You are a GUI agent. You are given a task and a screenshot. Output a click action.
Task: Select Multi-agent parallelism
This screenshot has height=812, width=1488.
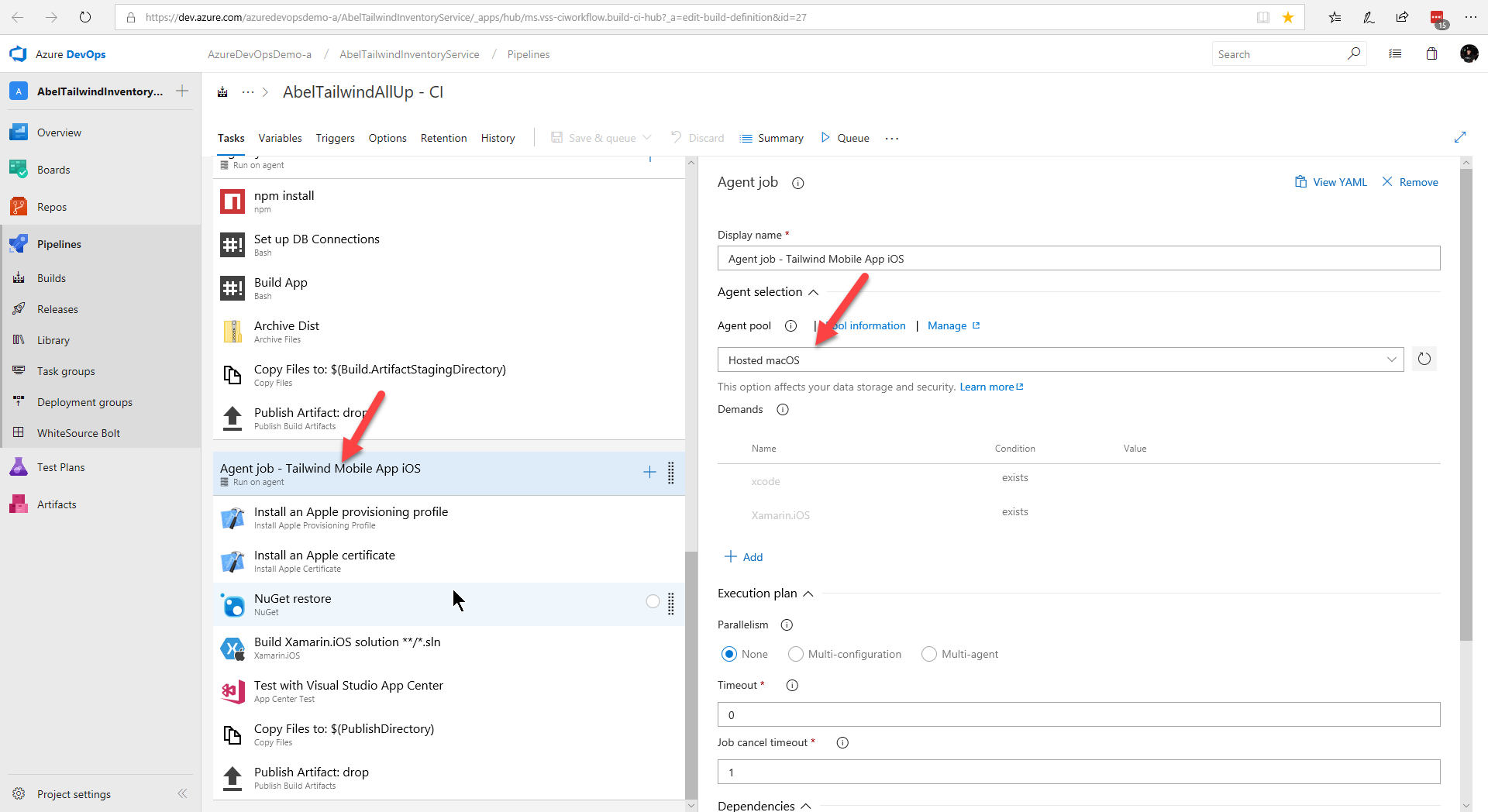929,654
